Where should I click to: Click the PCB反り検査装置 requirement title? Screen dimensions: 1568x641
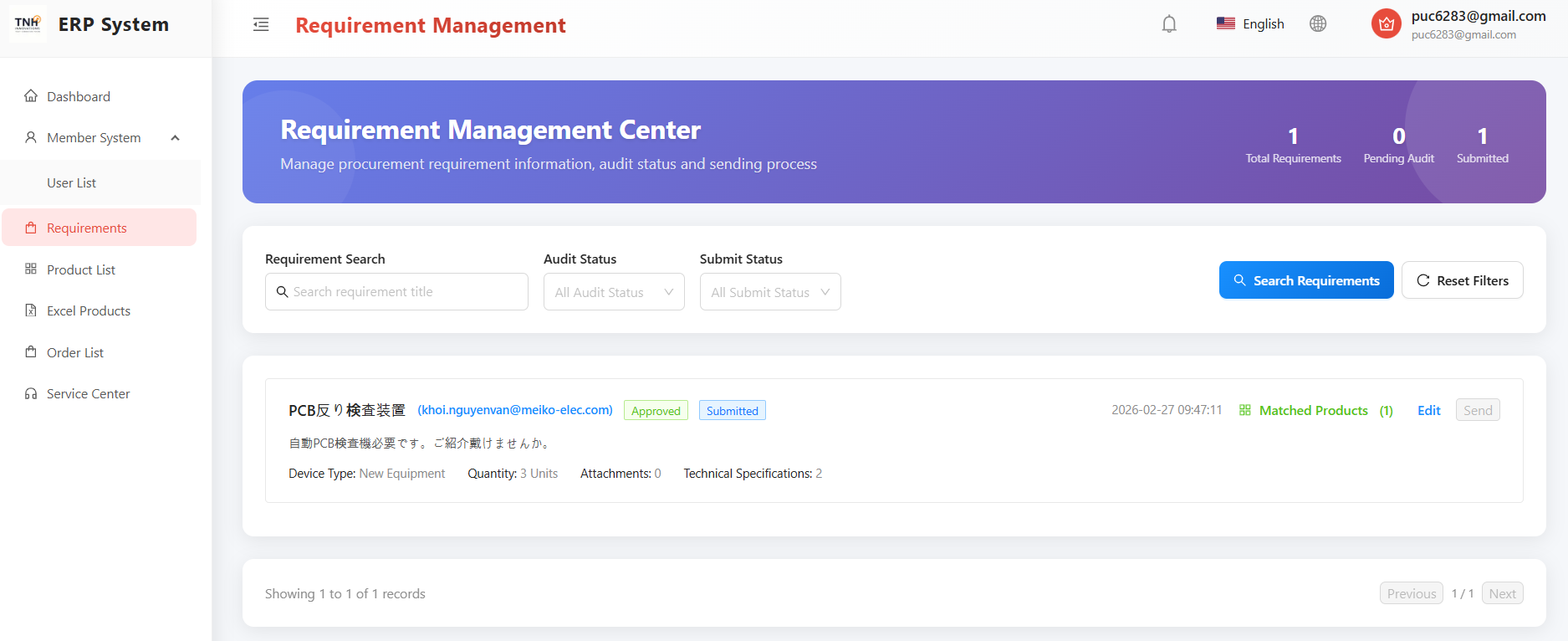[x=347, y=410]
